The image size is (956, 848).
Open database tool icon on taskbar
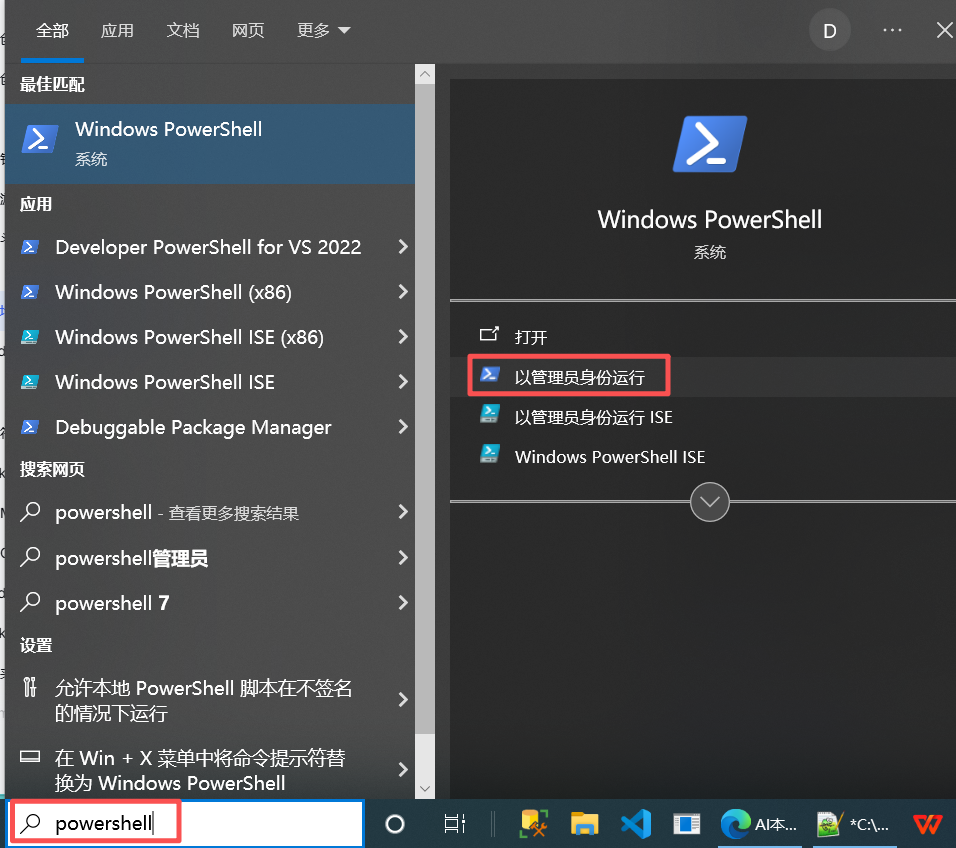pyautogui.click(x=533, y=824)
